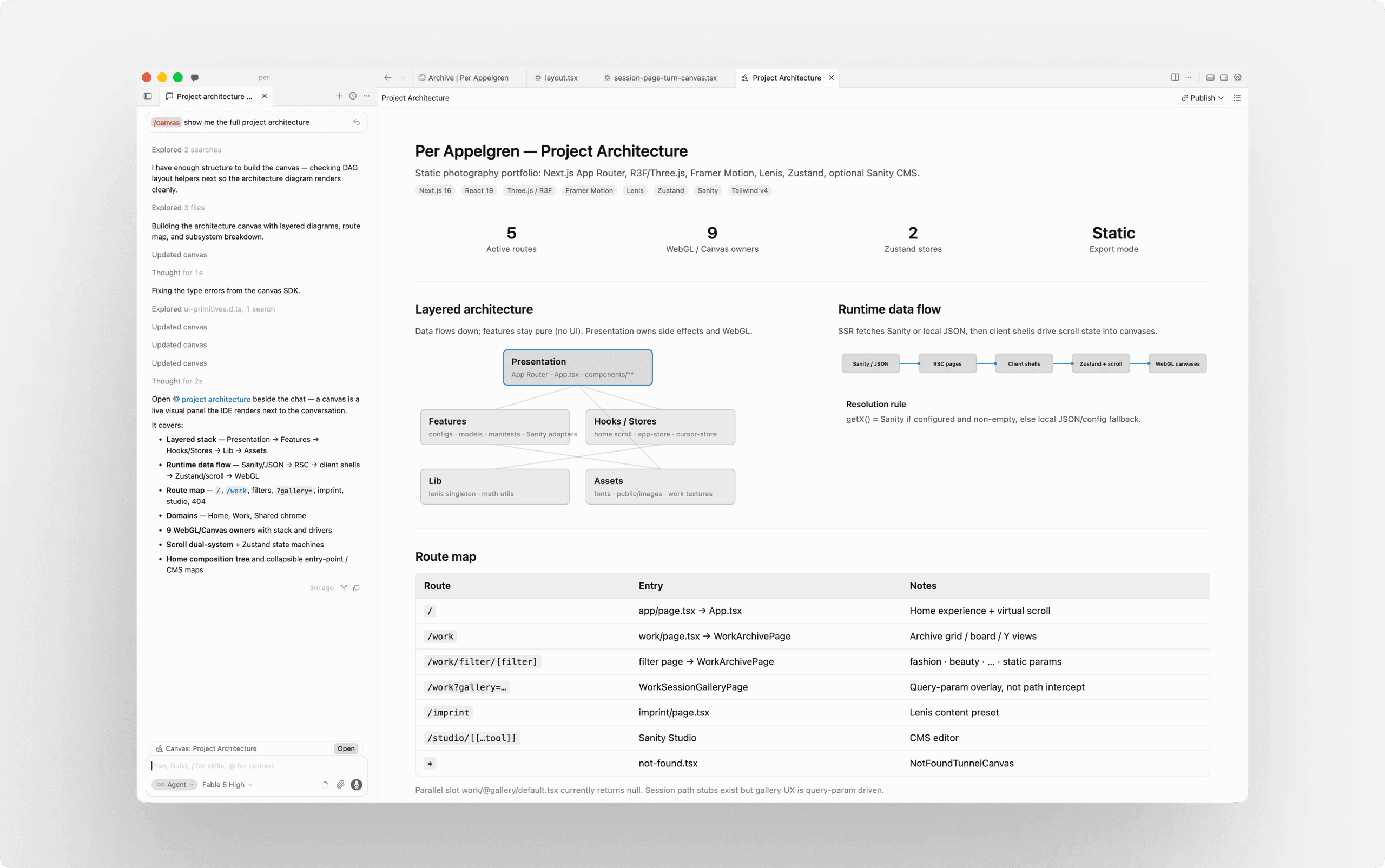
Task: Click the 'Zustand + scroll' flow node
Action: coord(1101,363)
